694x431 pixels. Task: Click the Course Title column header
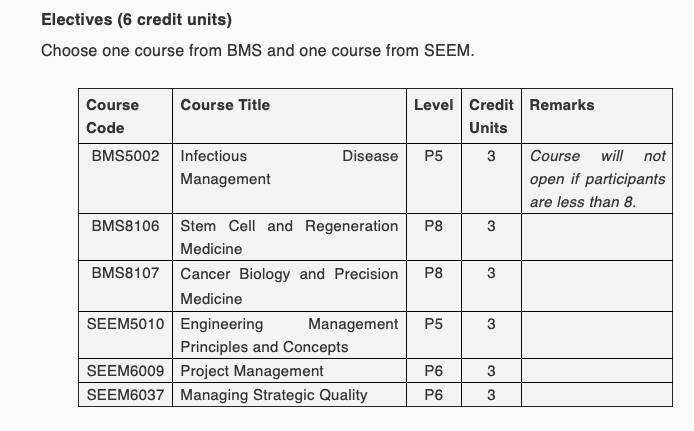click(x=225, y=105)
